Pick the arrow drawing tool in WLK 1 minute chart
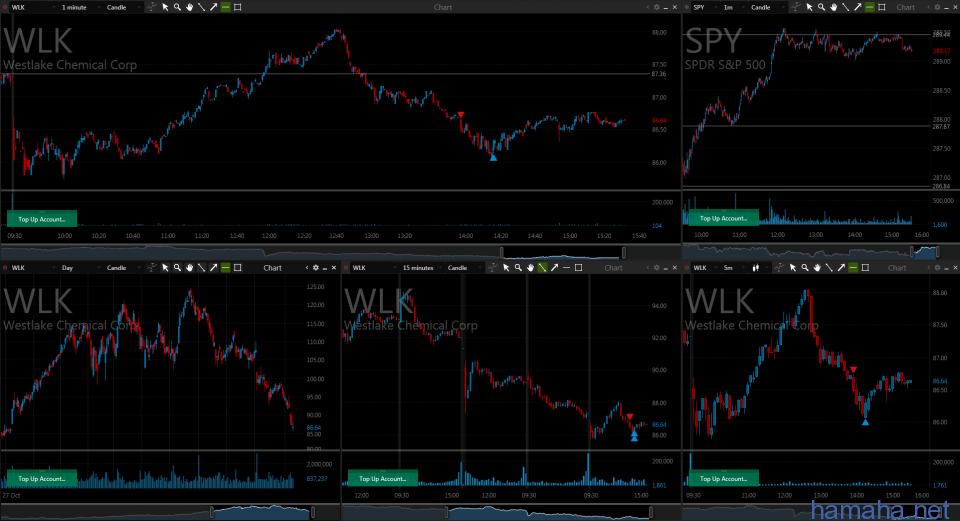The width and height of the screenshot is (960, 521). click(x=214, y=7)
